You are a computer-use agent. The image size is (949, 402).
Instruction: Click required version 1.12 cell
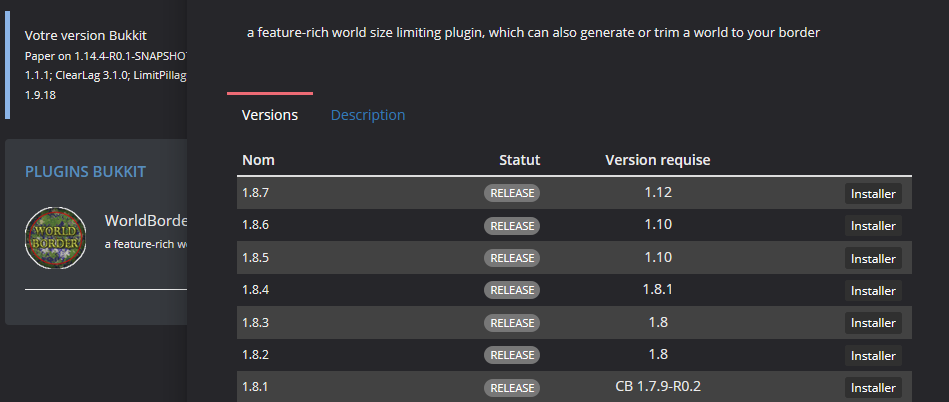point(658,193)
